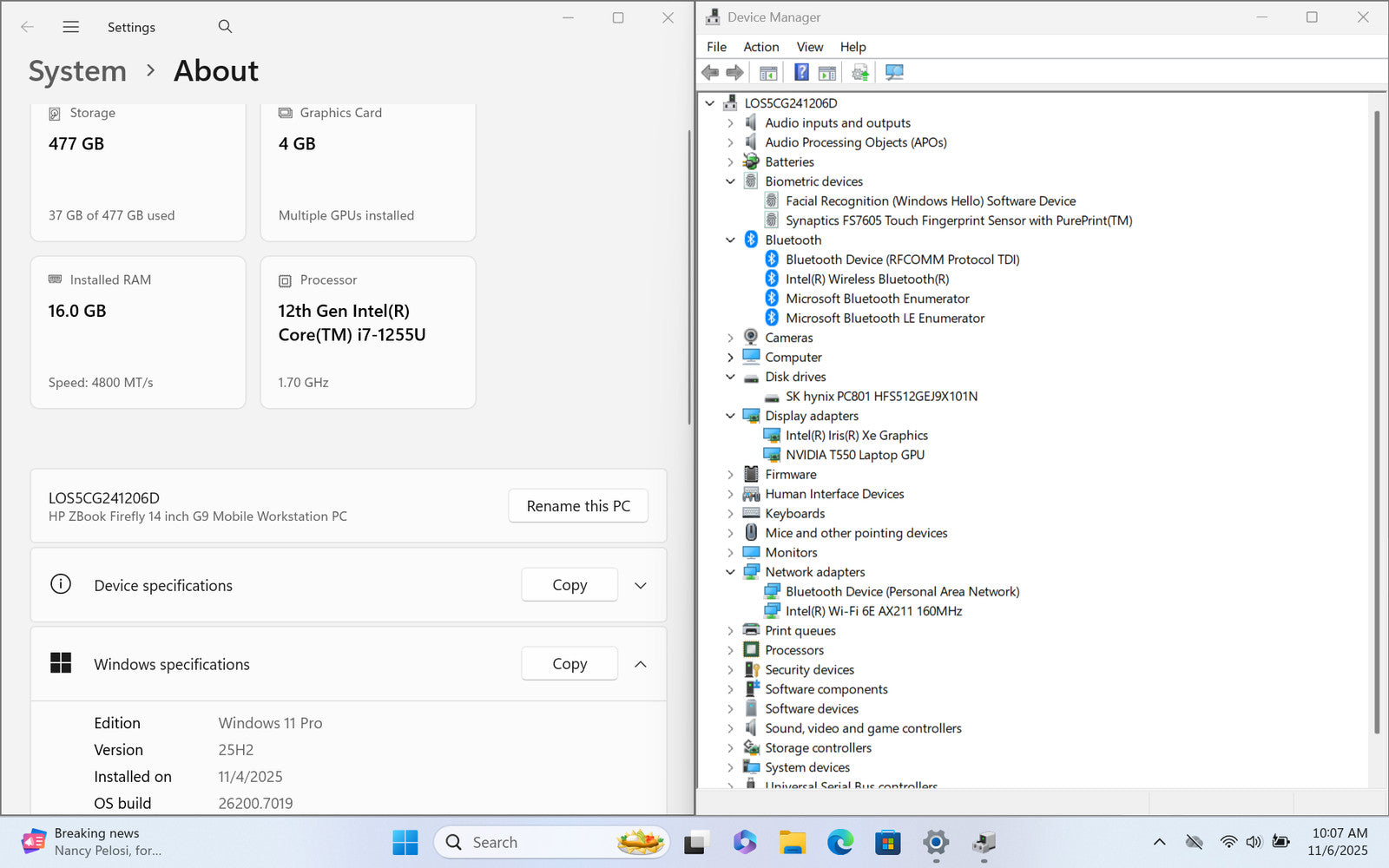Select NVIDIA T550 Laptop GPU device
This screenshot has width=1389, height=868.
pyautogui.click(x=854, y=455)
